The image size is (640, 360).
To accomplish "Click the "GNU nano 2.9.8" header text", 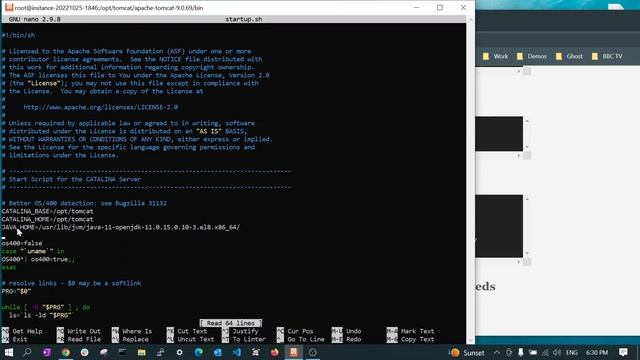I will [35, 19].
